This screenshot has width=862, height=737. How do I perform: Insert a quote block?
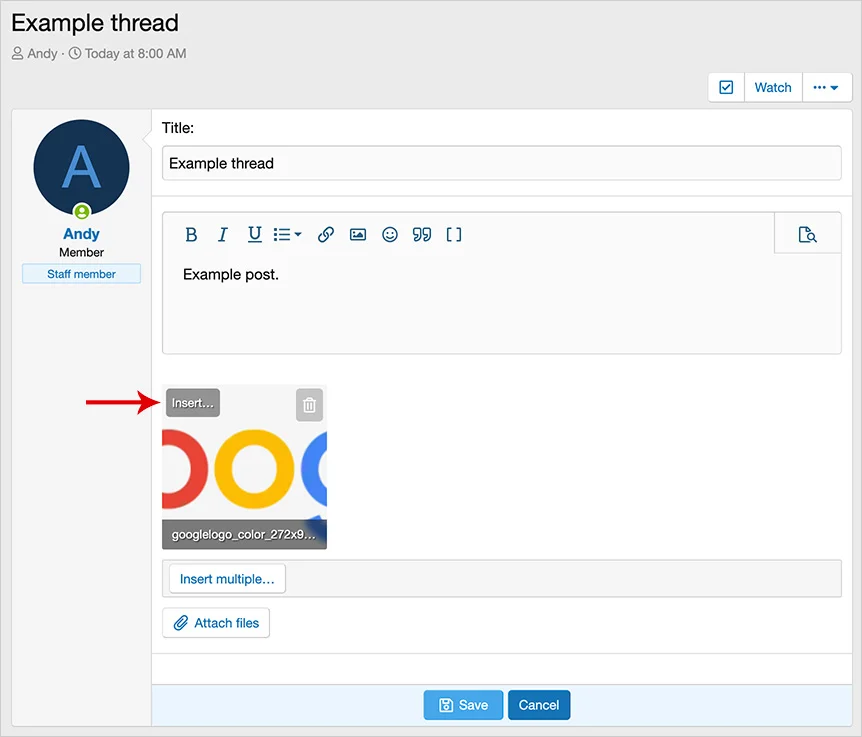[x=422, y=235]
